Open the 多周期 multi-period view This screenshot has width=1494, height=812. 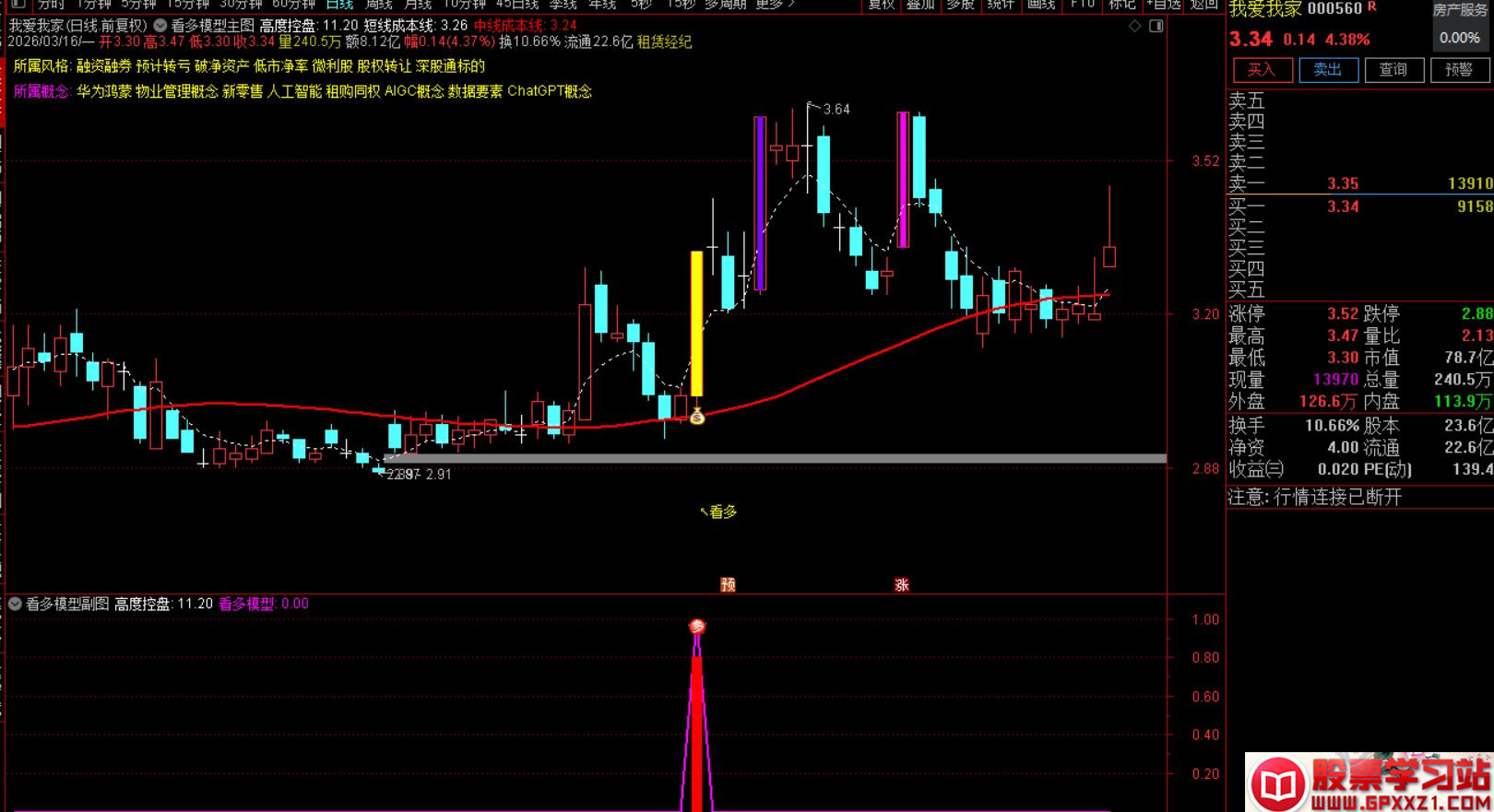coord(726,5)
